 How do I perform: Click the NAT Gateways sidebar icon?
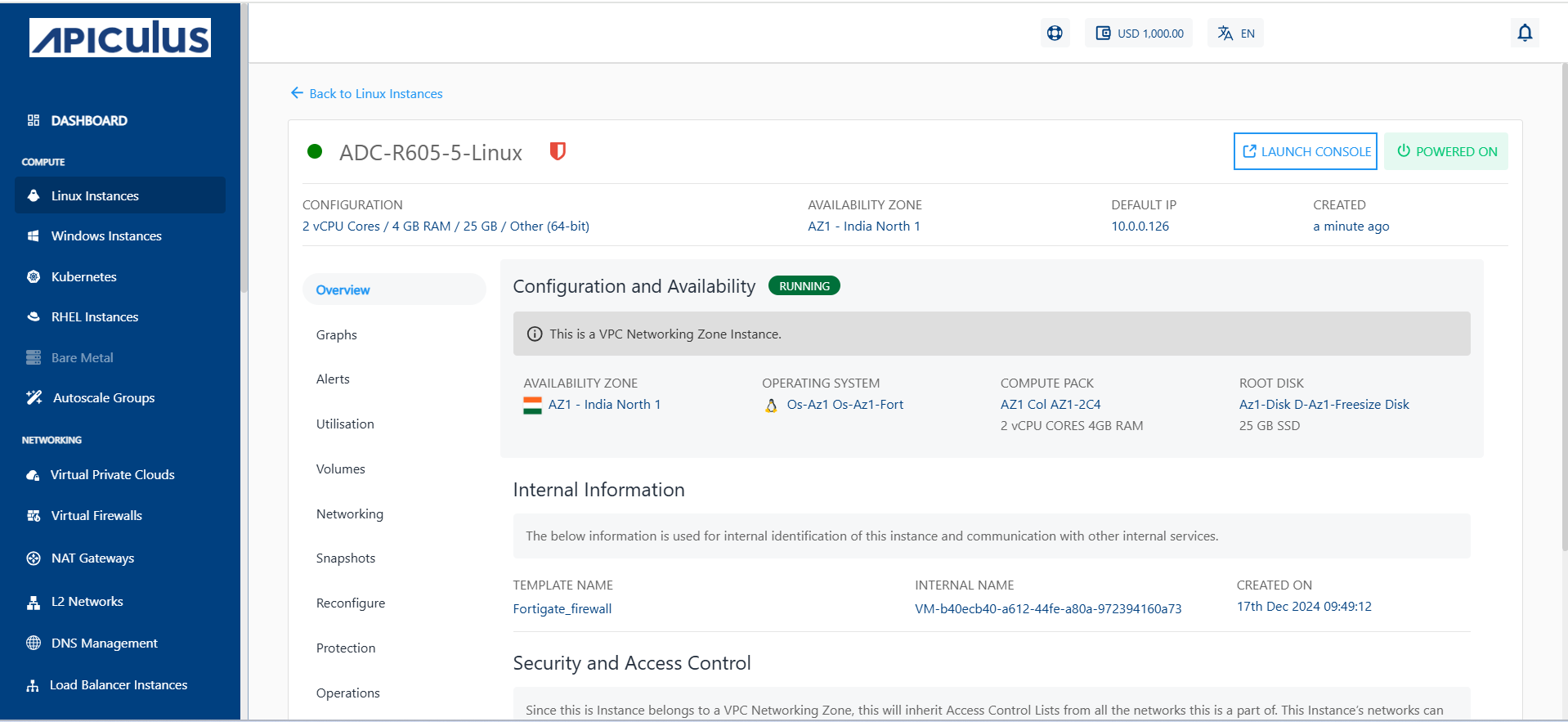34,558
